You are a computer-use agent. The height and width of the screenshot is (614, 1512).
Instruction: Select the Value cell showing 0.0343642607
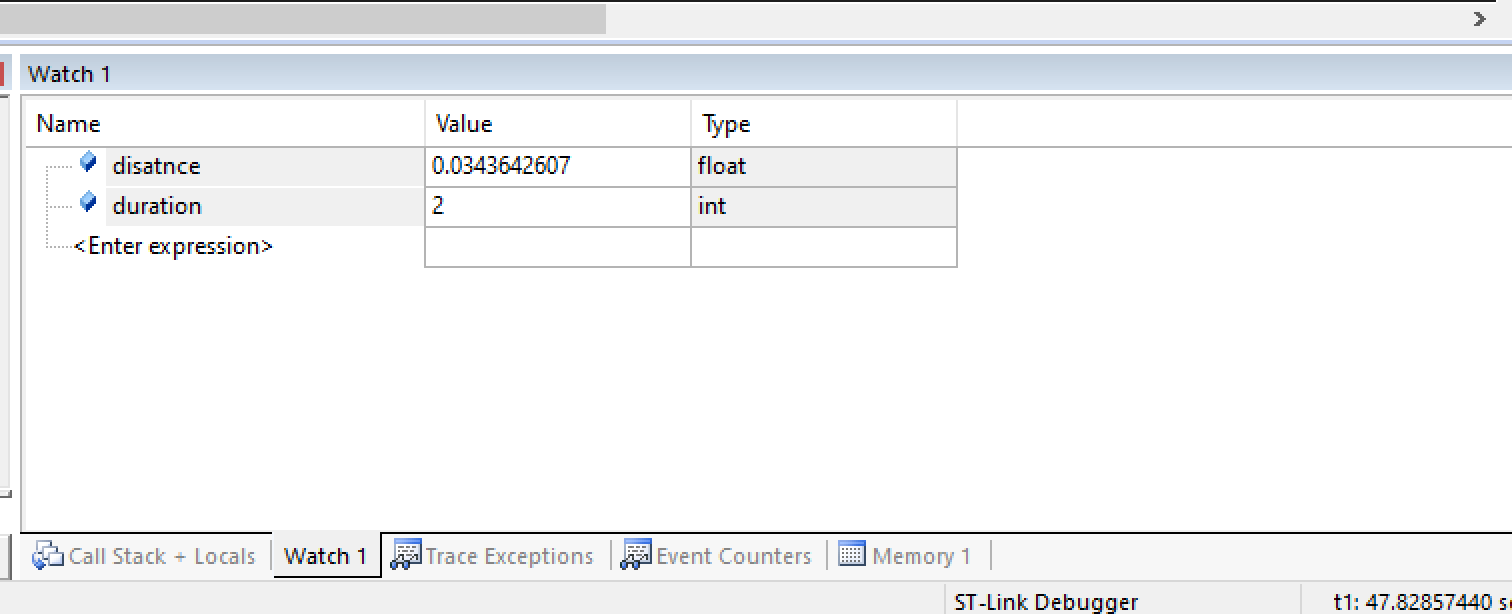(x=500, y=165)
